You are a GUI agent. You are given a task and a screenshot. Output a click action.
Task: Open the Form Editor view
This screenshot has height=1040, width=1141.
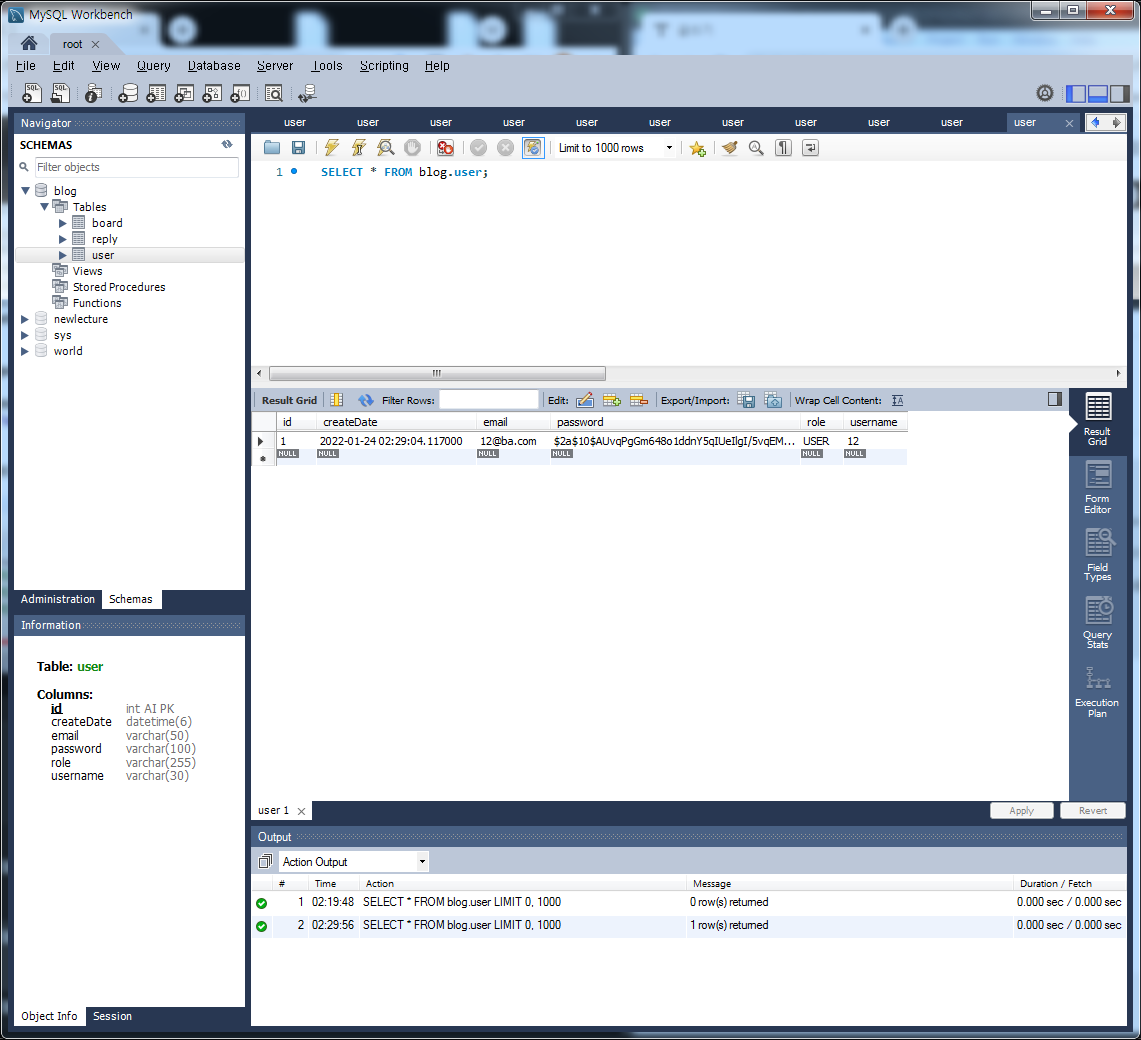point(1097,488)
